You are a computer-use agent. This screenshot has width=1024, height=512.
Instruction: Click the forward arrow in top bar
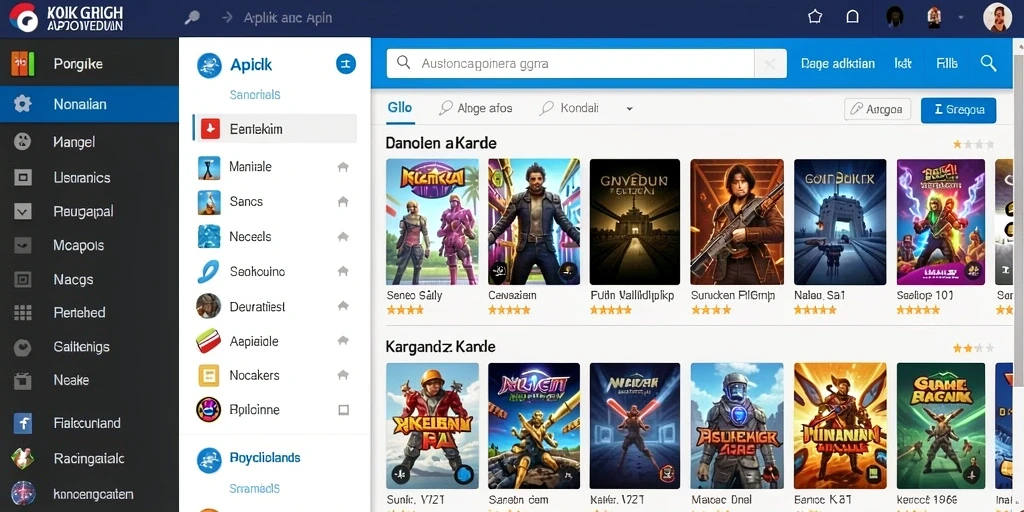pyautogui.click(x=227, y=18)
